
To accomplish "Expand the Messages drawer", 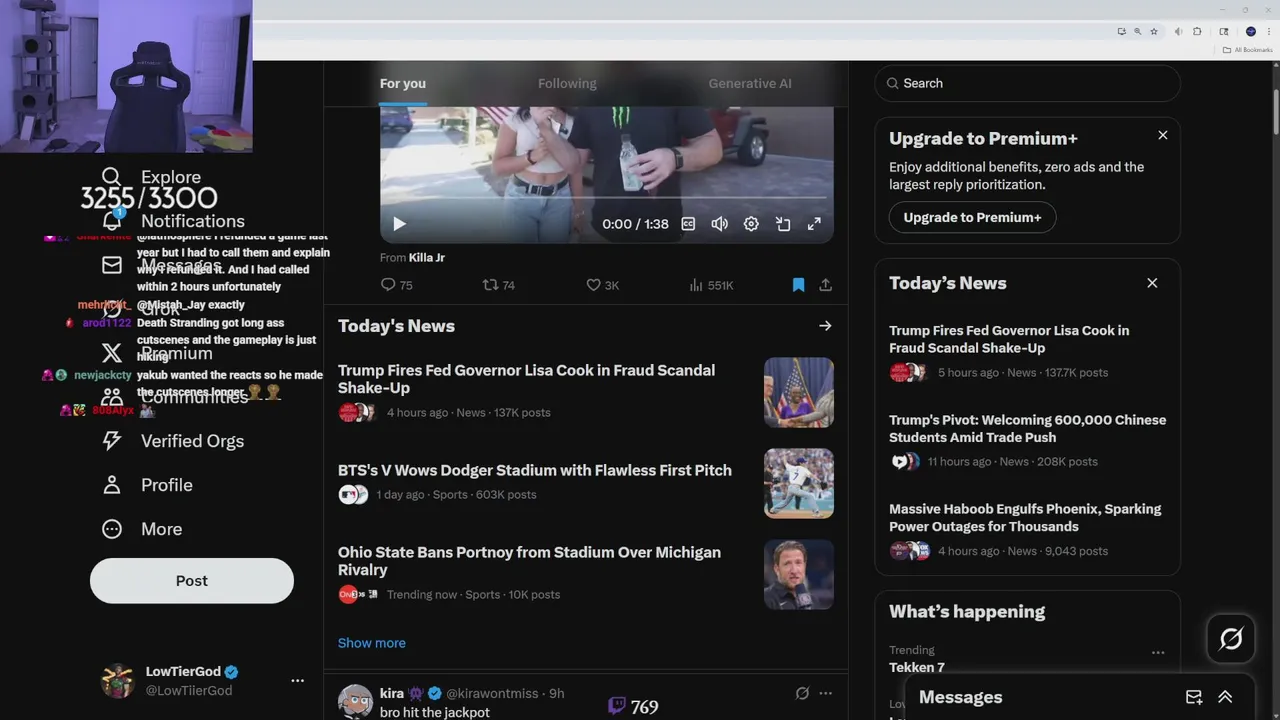I will 1225,697.
